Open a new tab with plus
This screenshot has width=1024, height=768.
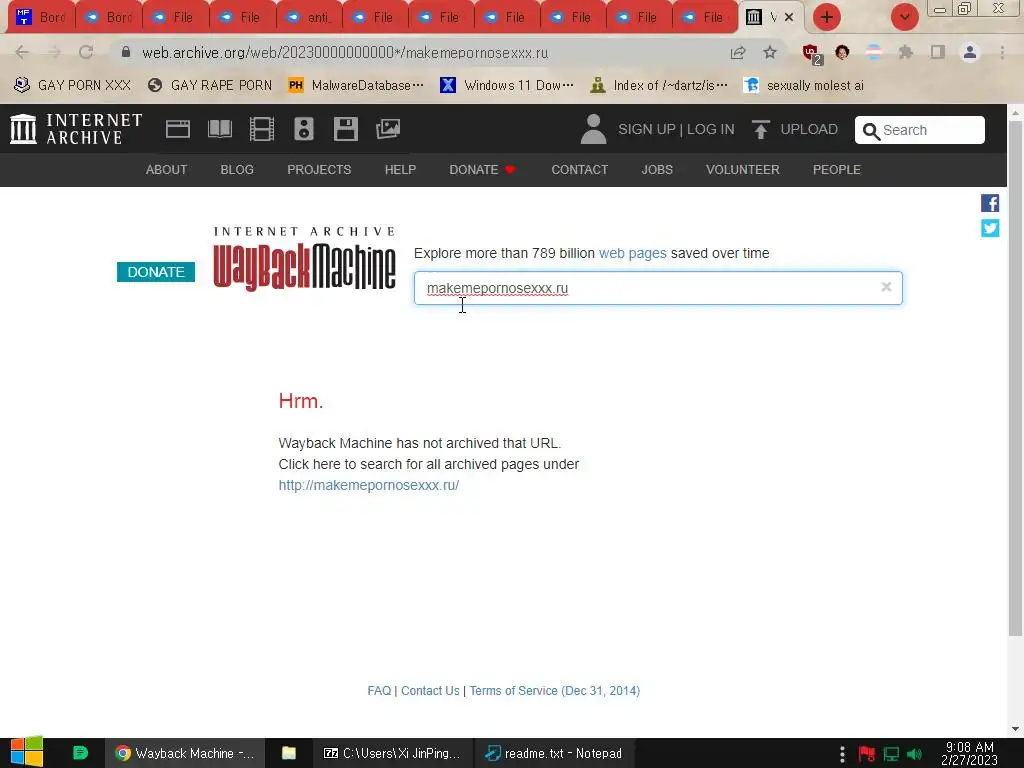tap(827, 17)
